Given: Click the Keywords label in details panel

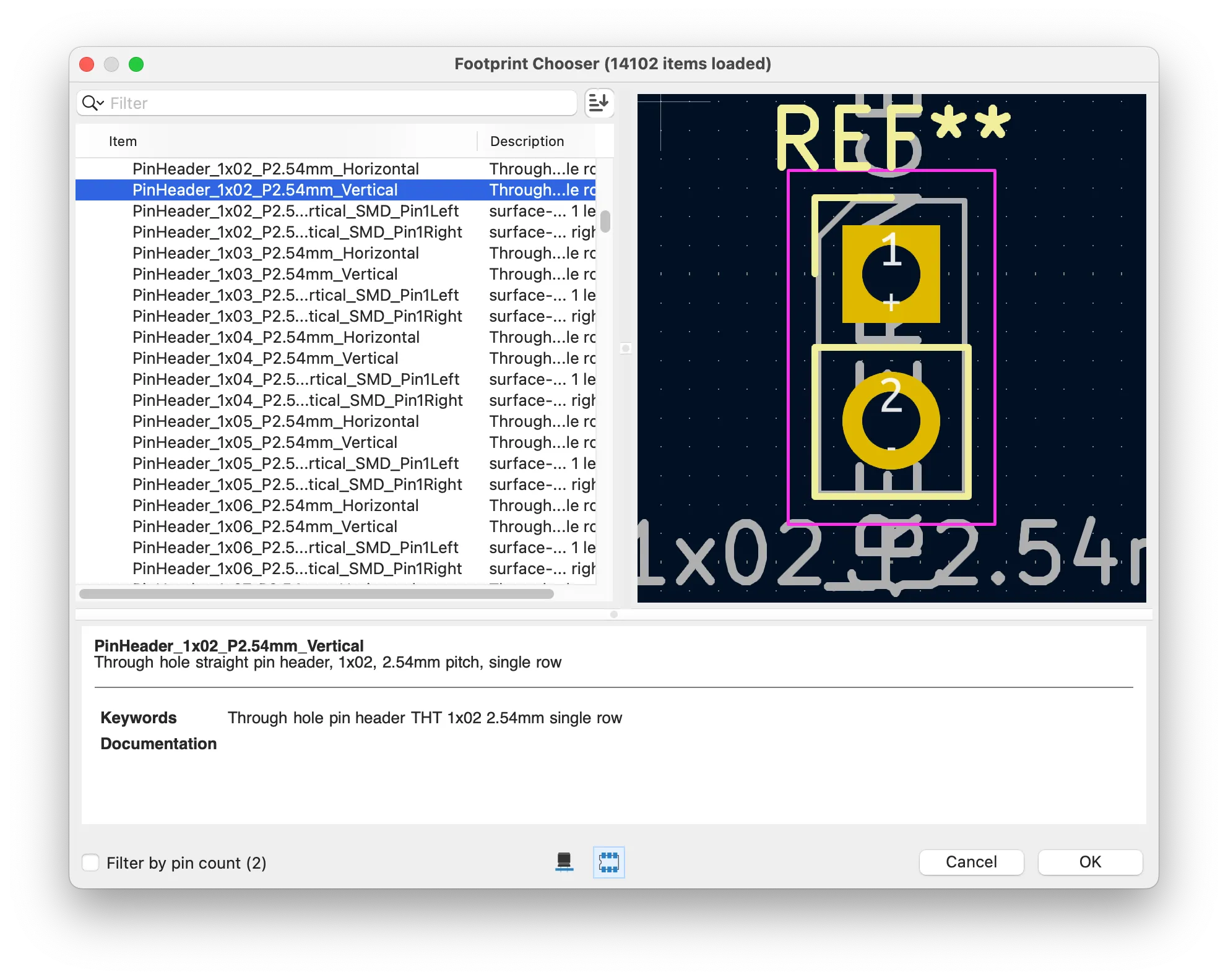Looking at the screenshot, I should point(139,718).
